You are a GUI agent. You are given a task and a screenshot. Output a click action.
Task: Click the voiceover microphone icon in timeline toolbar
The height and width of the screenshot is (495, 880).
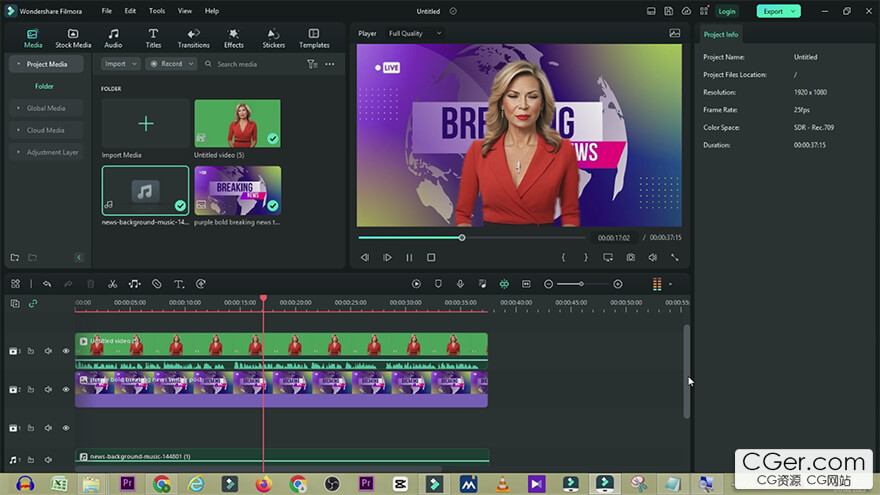[460, 284]
